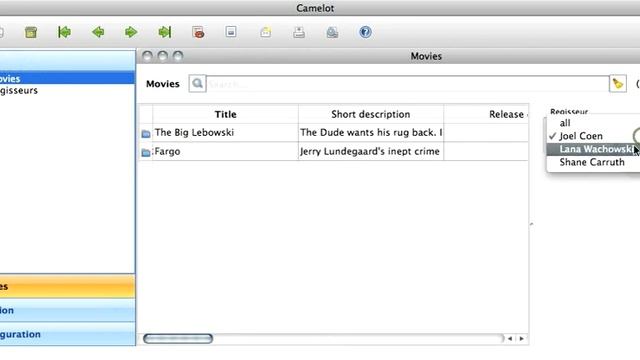The image size is (640, 360).
Task: Open the Configuration sidebar section
Action: point(67,334)
